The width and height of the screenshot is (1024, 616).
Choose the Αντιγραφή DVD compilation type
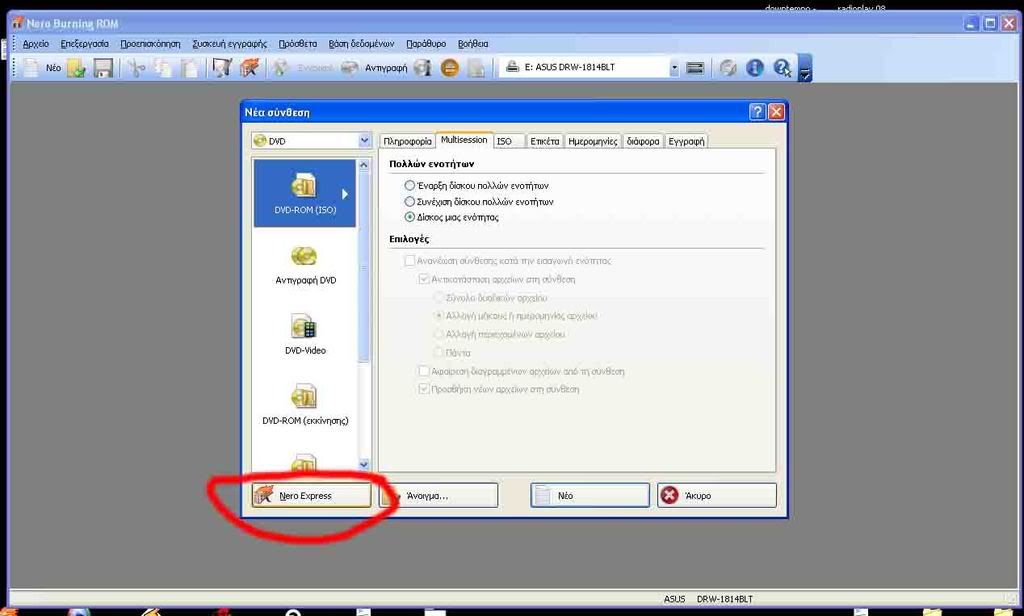tap(305, 265)
